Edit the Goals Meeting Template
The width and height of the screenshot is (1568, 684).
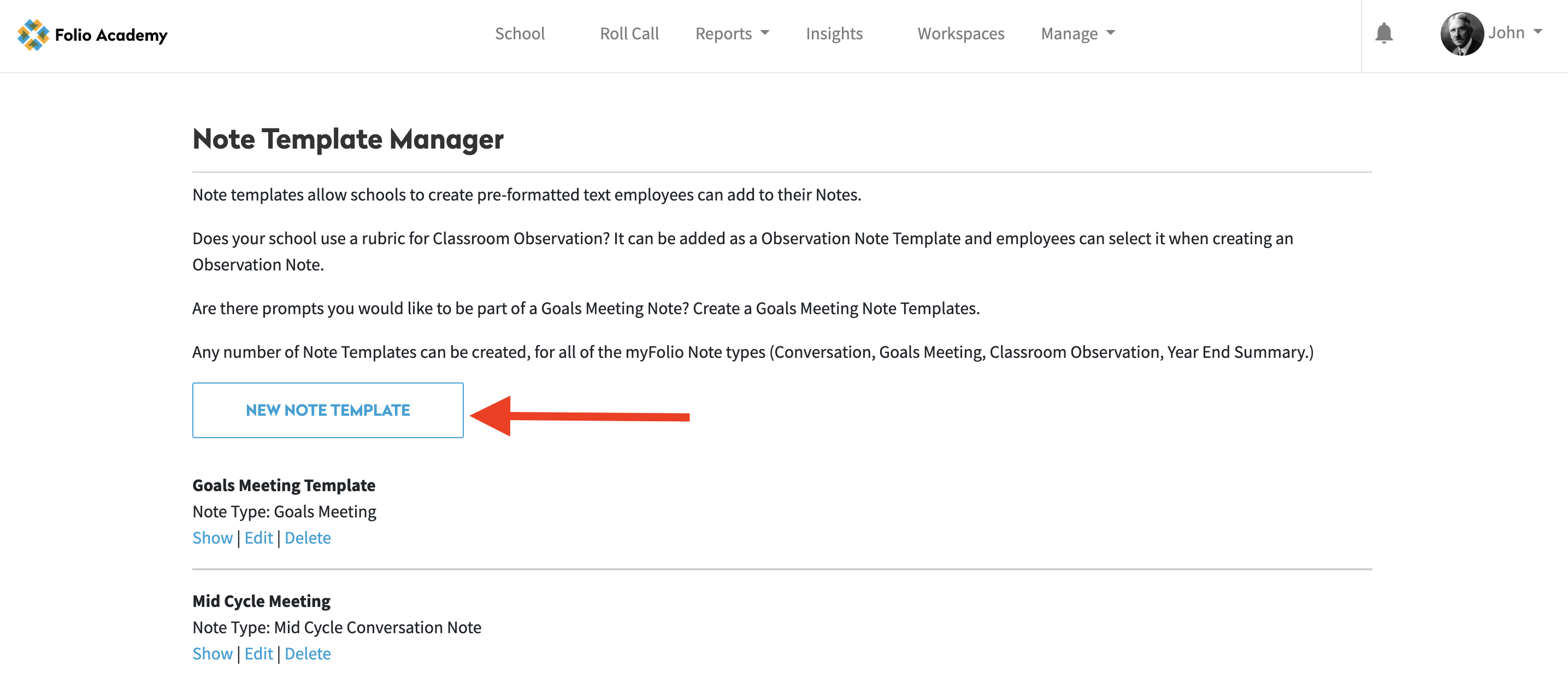259,538
